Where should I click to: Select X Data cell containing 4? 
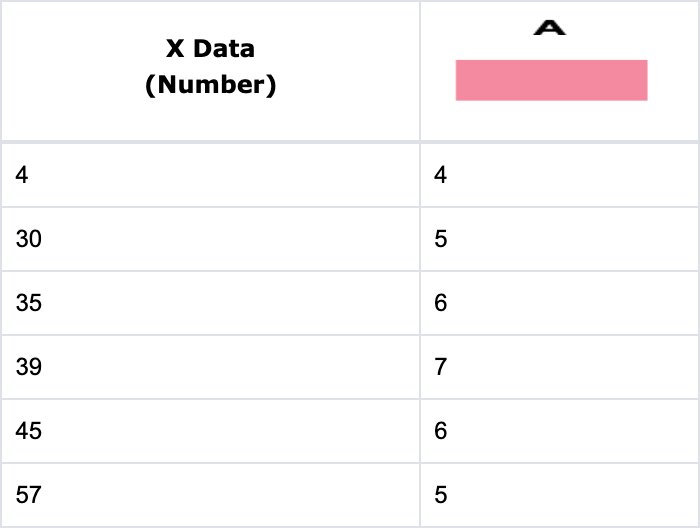click(x=23, y=175)
